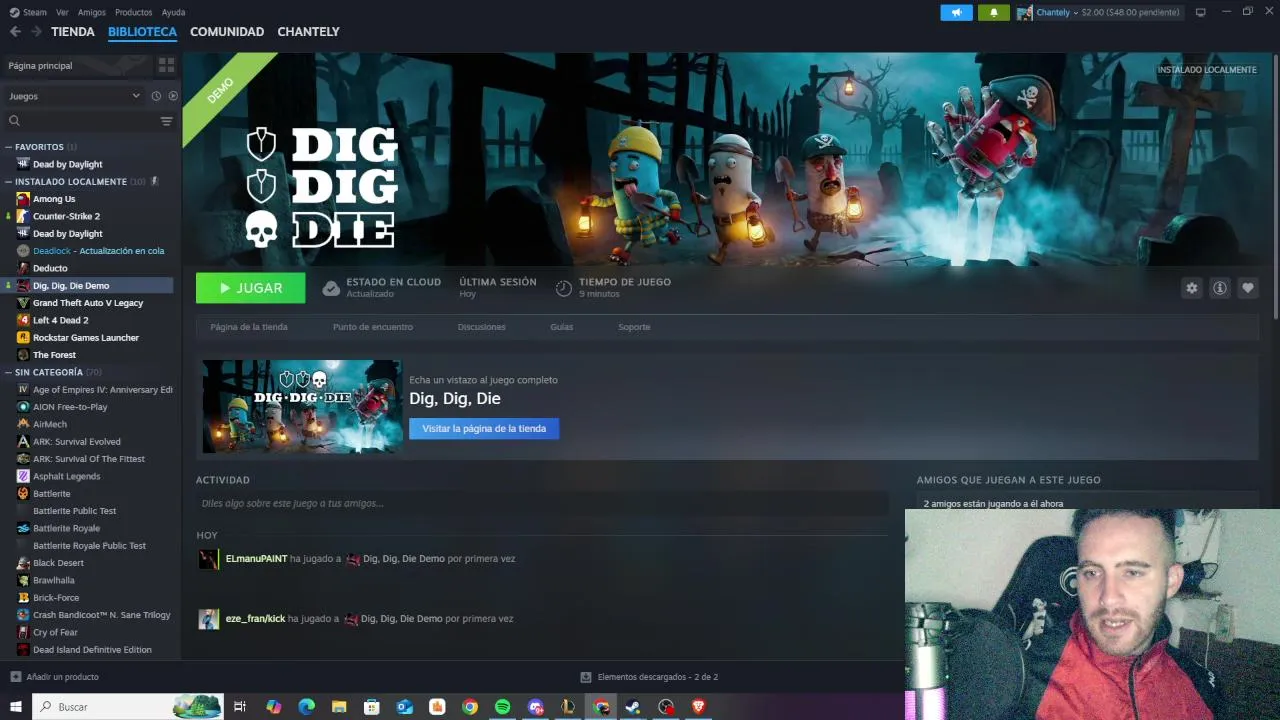The height and width of the screenshot is (720, 1280).
Task: Filter library by ready to play
Action: (x=172, y=96)
